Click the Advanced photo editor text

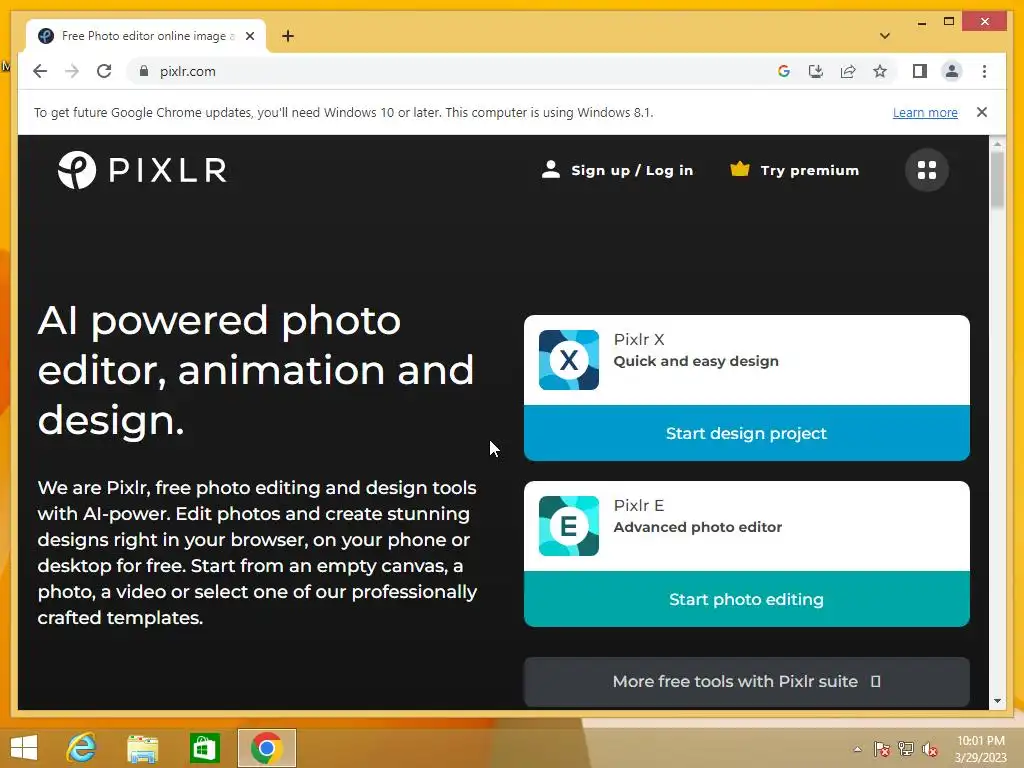pos(697,527)
